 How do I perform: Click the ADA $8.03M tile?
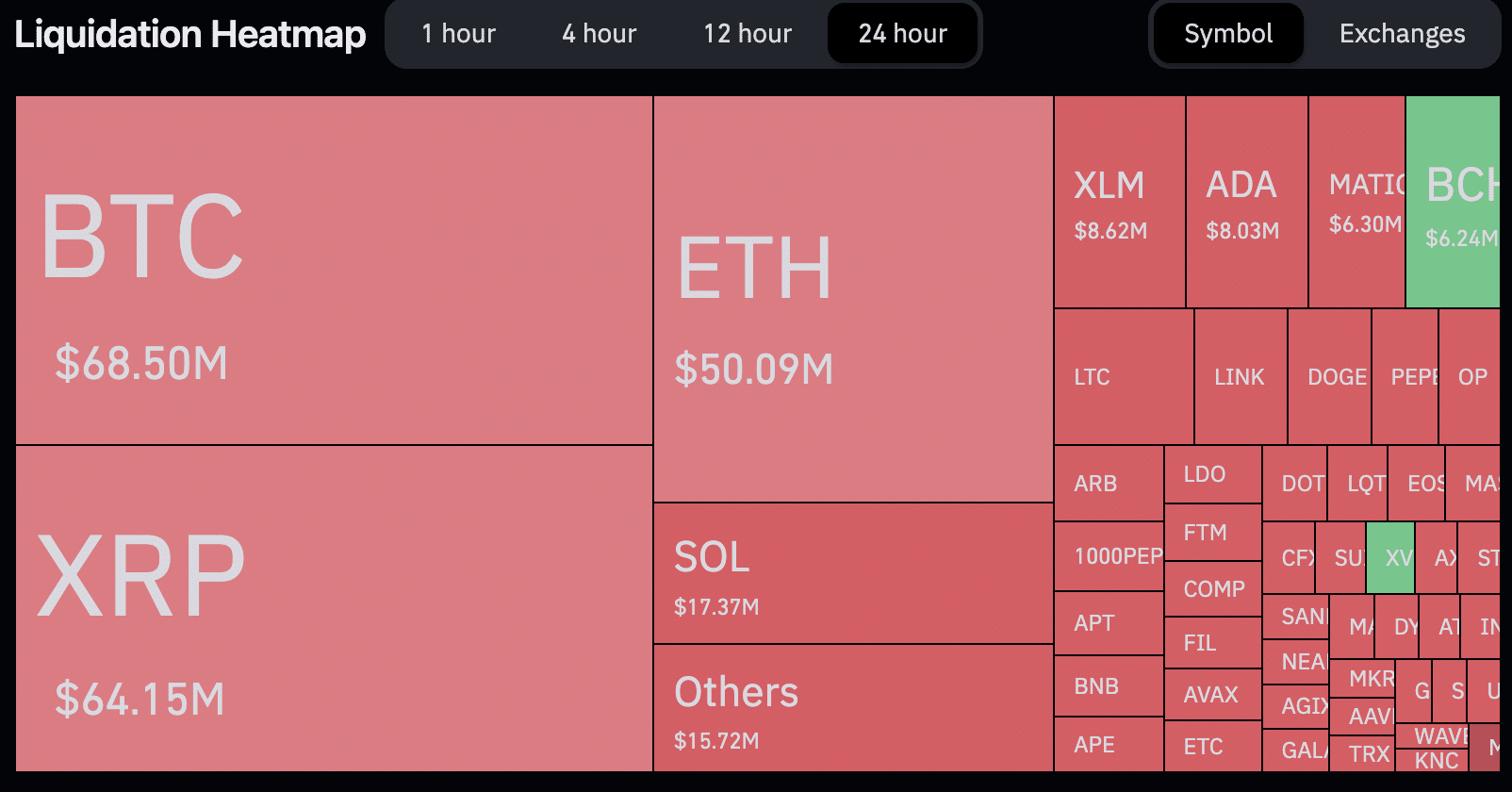coord(1246,202)
